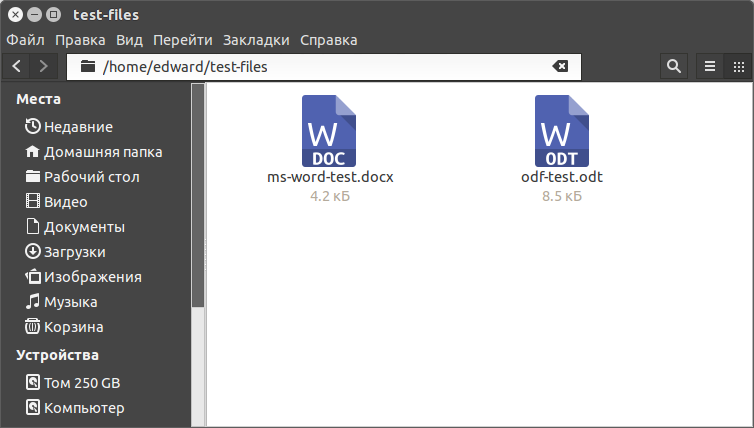
Task: Click the sidebar vertical scrollbar handle
Action: (x=198, y=195)
